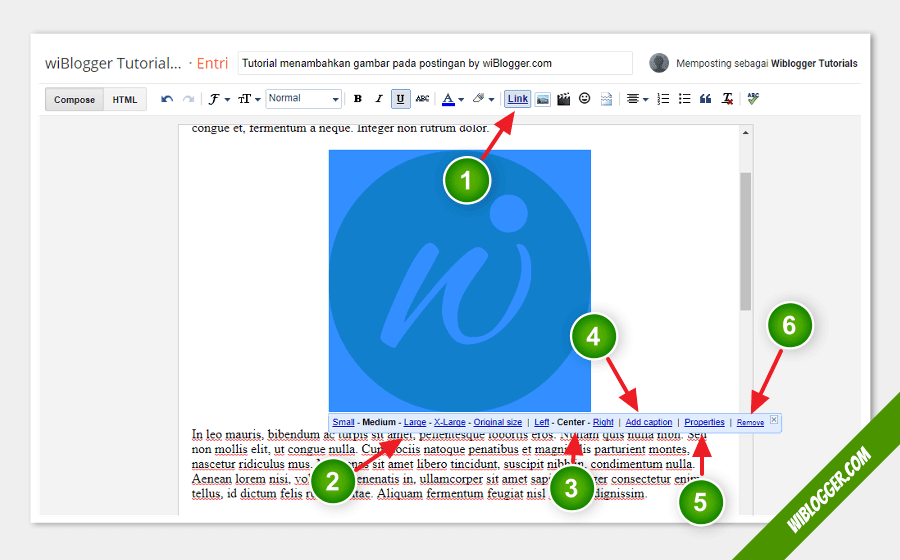Open the text alignment dropdown

point(637,99)
